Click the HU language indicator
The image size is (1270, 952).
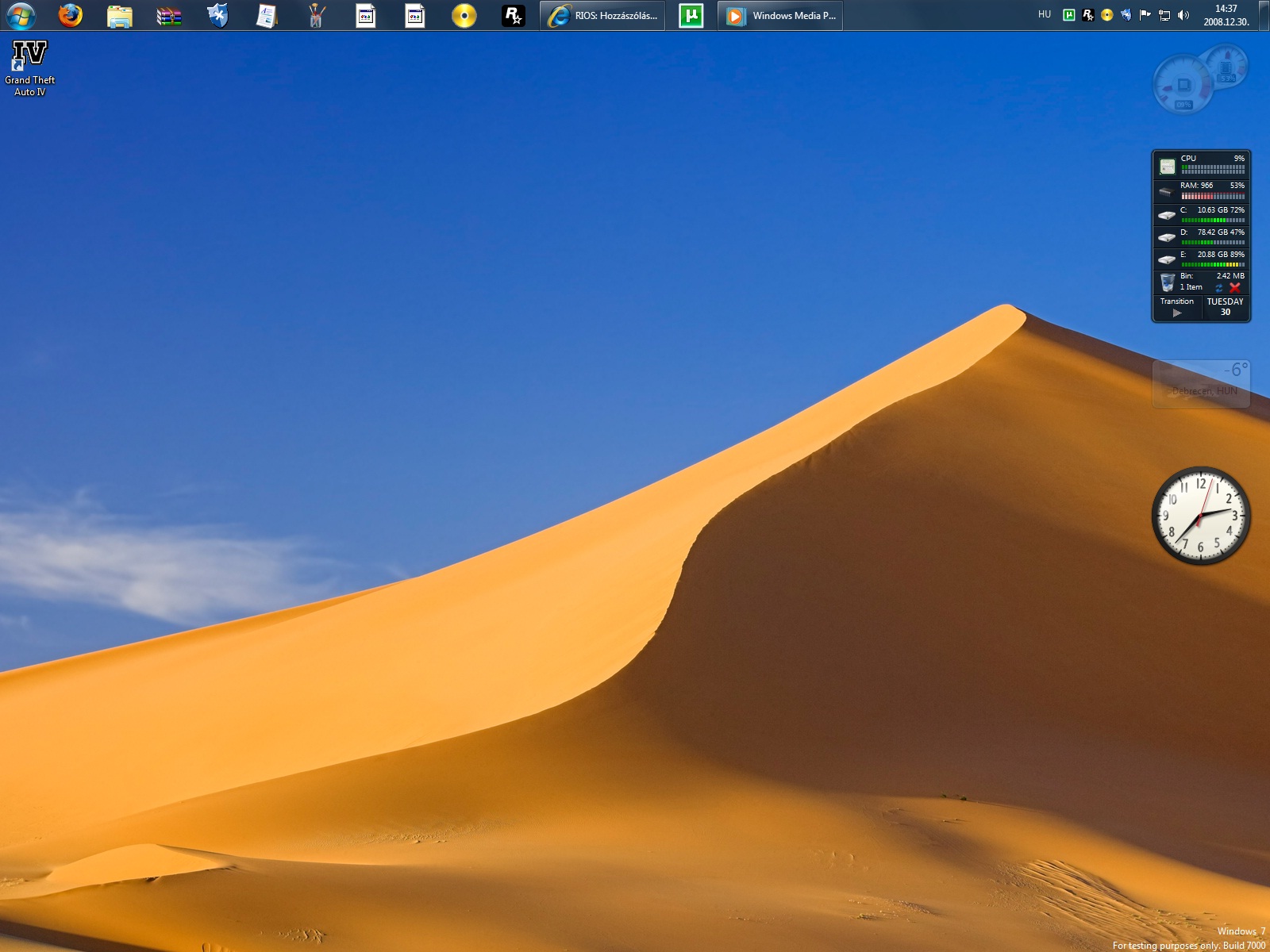click(x=1045, y=15)
